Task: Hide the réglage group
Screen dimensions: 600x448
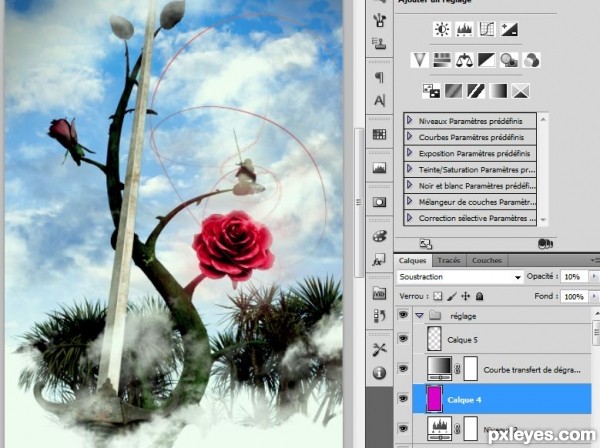Action: tap(403, 315)
